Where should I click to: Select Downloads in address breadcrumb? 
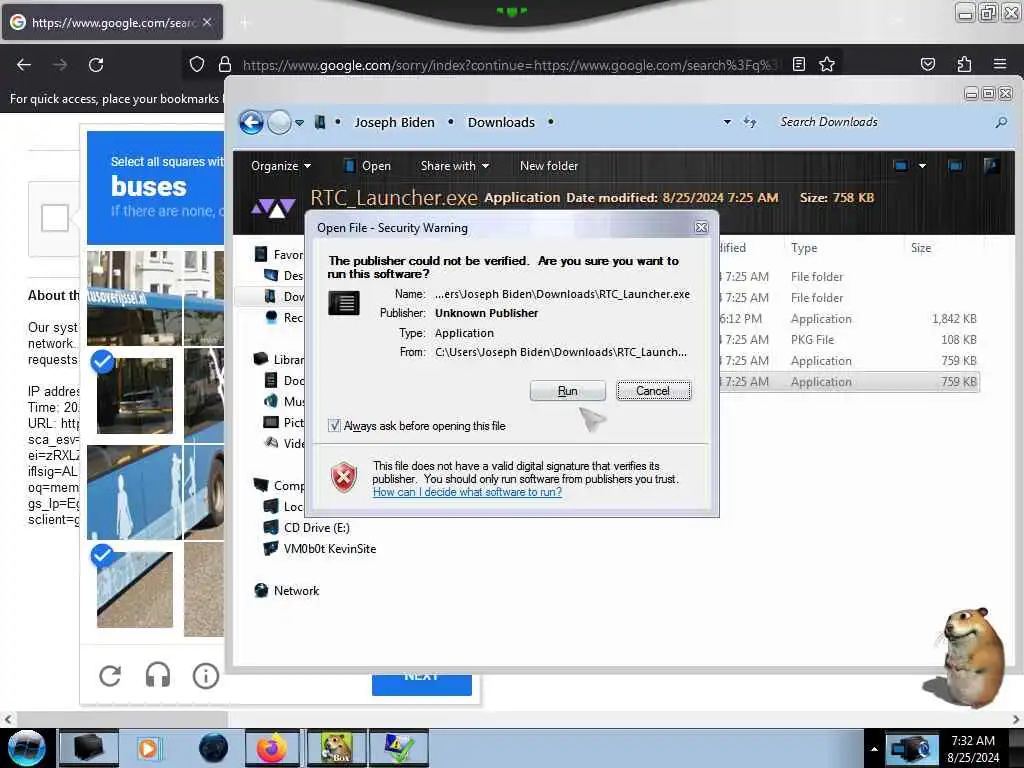501,122
